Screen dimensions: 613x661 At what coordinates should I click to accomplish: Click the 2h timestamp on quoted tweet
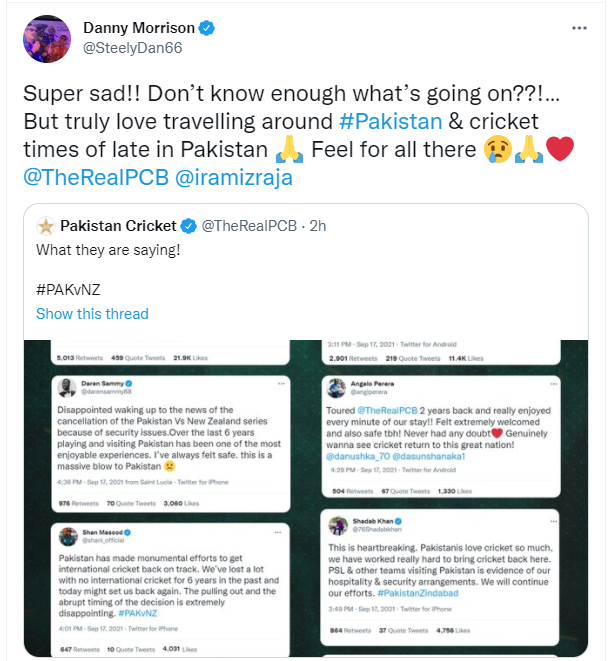(317, 226)
